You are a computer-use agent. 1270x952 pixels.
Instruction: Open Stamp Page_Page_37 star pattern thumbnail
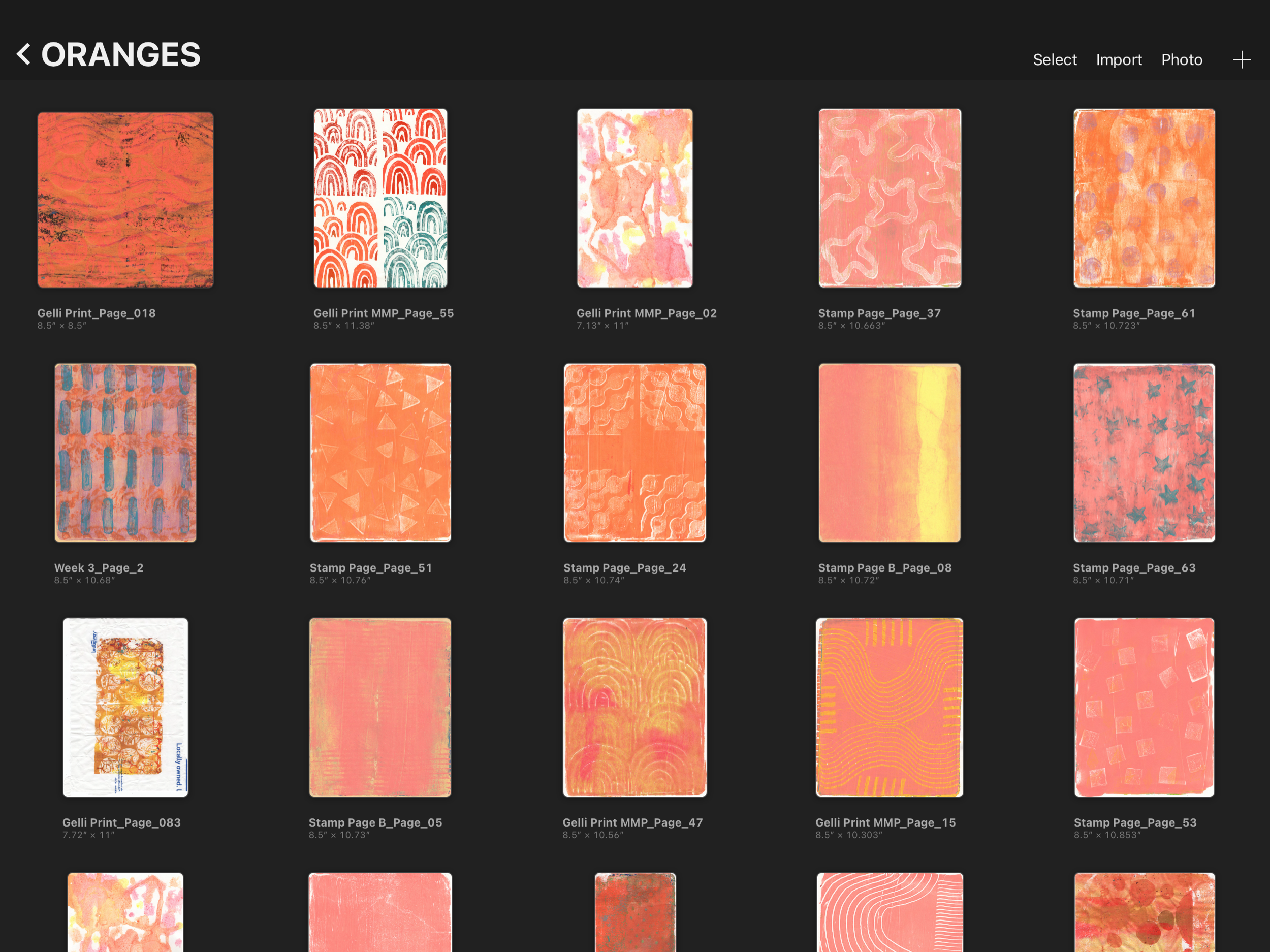click(890, 198)
